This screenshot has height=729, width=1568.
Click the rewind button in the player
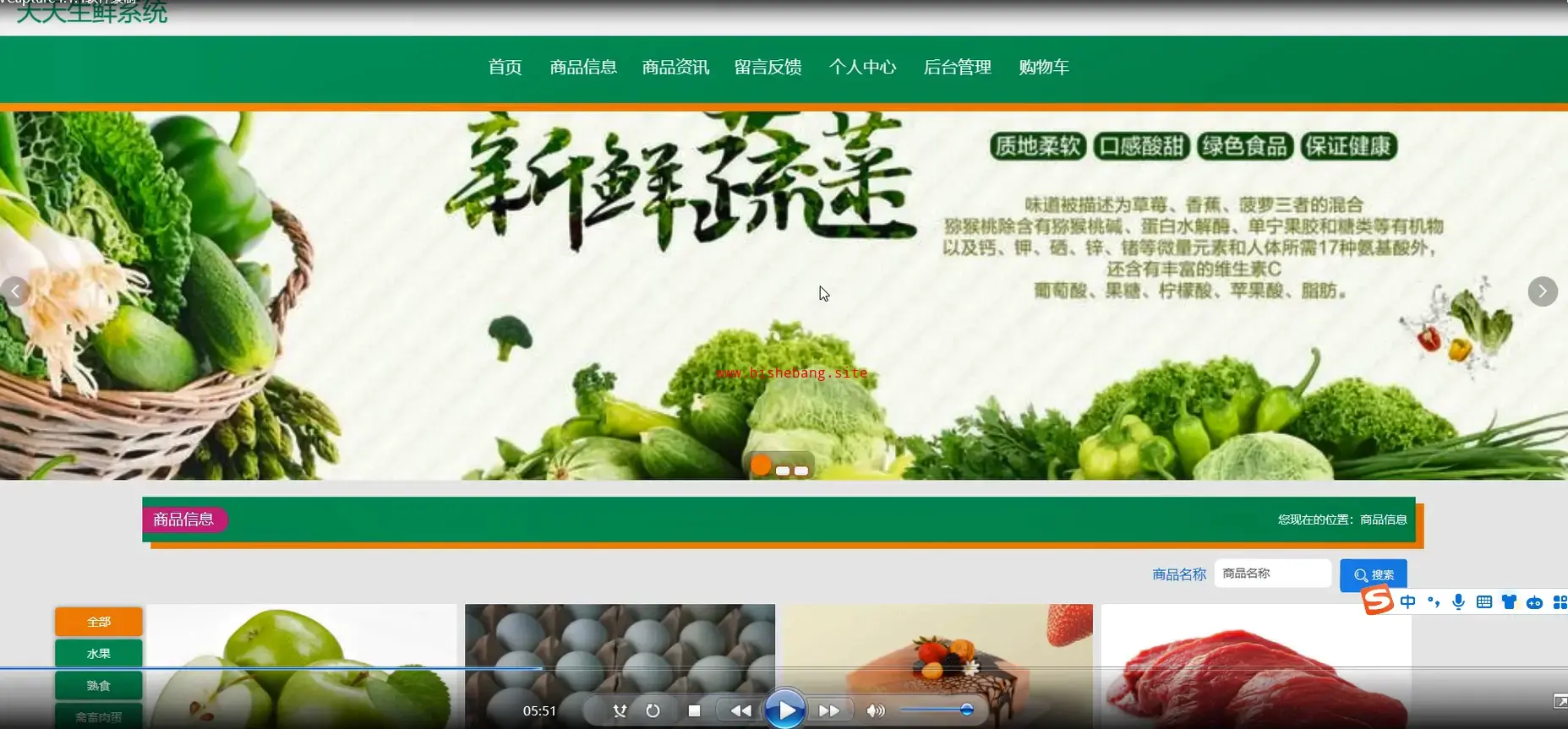(x=741, y=710)
